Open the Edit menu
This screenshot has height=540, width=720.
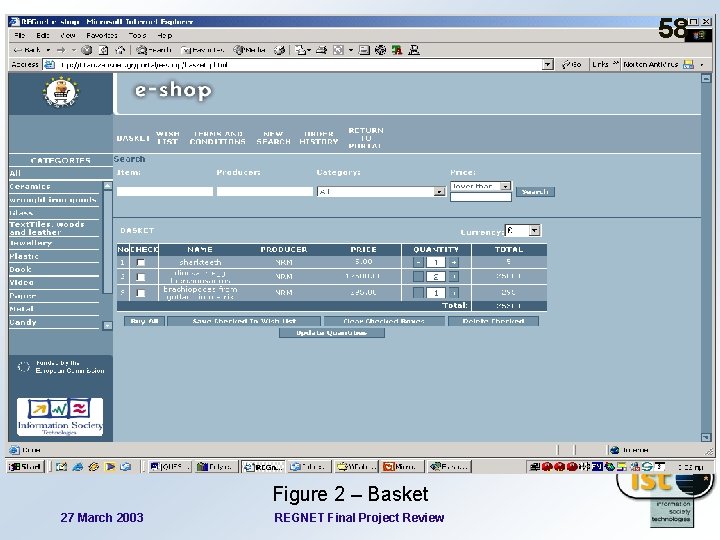pos(43,35)
